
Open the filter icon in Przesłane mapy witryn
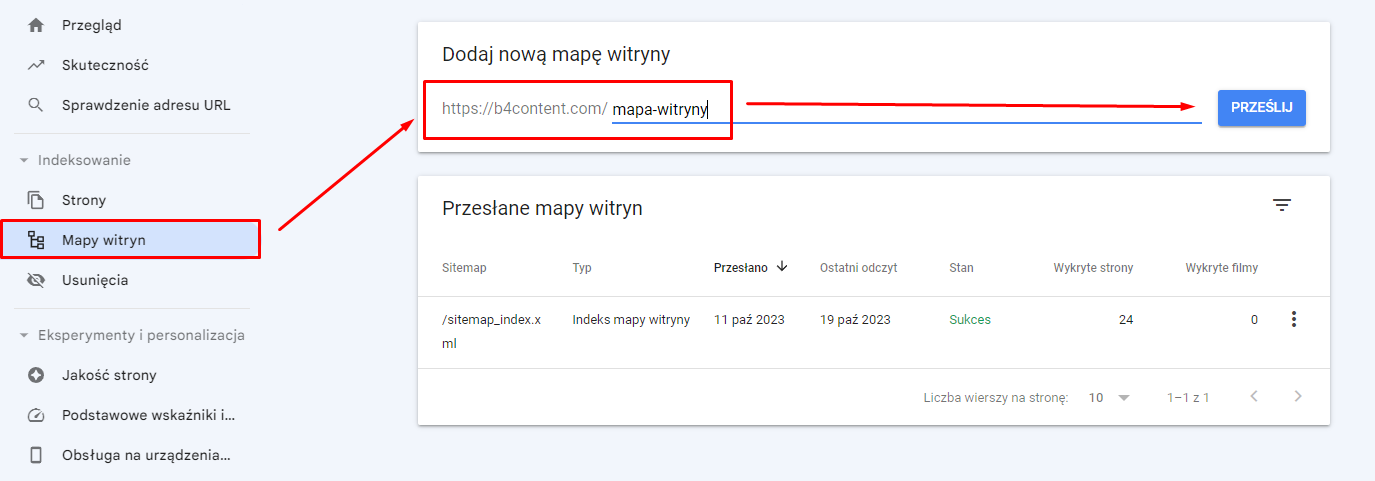(x=1282, y=205)
